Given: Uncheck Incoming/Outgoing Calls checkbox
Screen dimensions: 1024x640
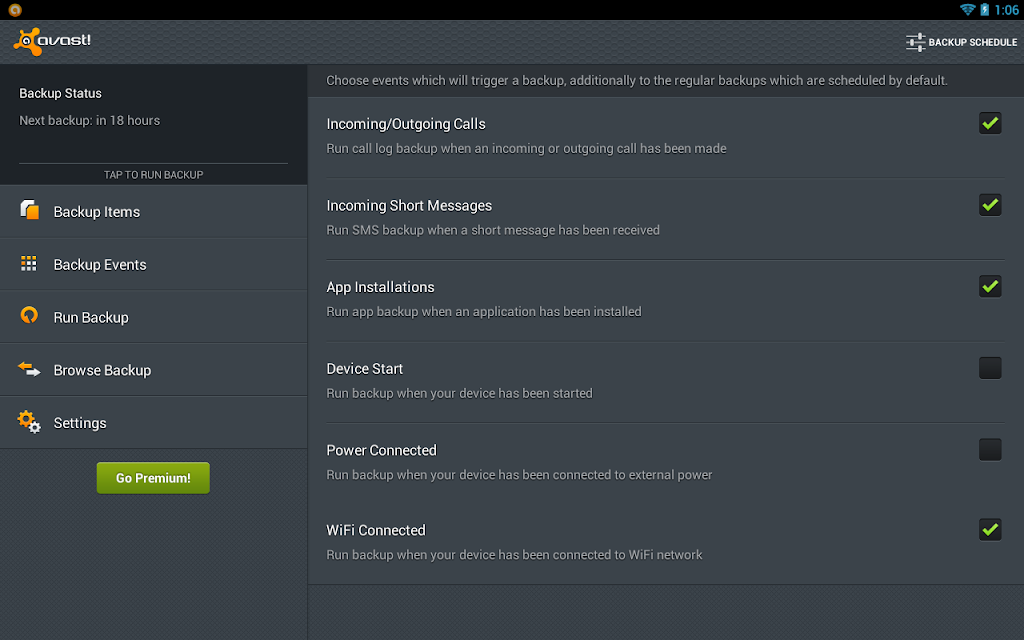Looking at the screenshot, I should pos(990,123).
